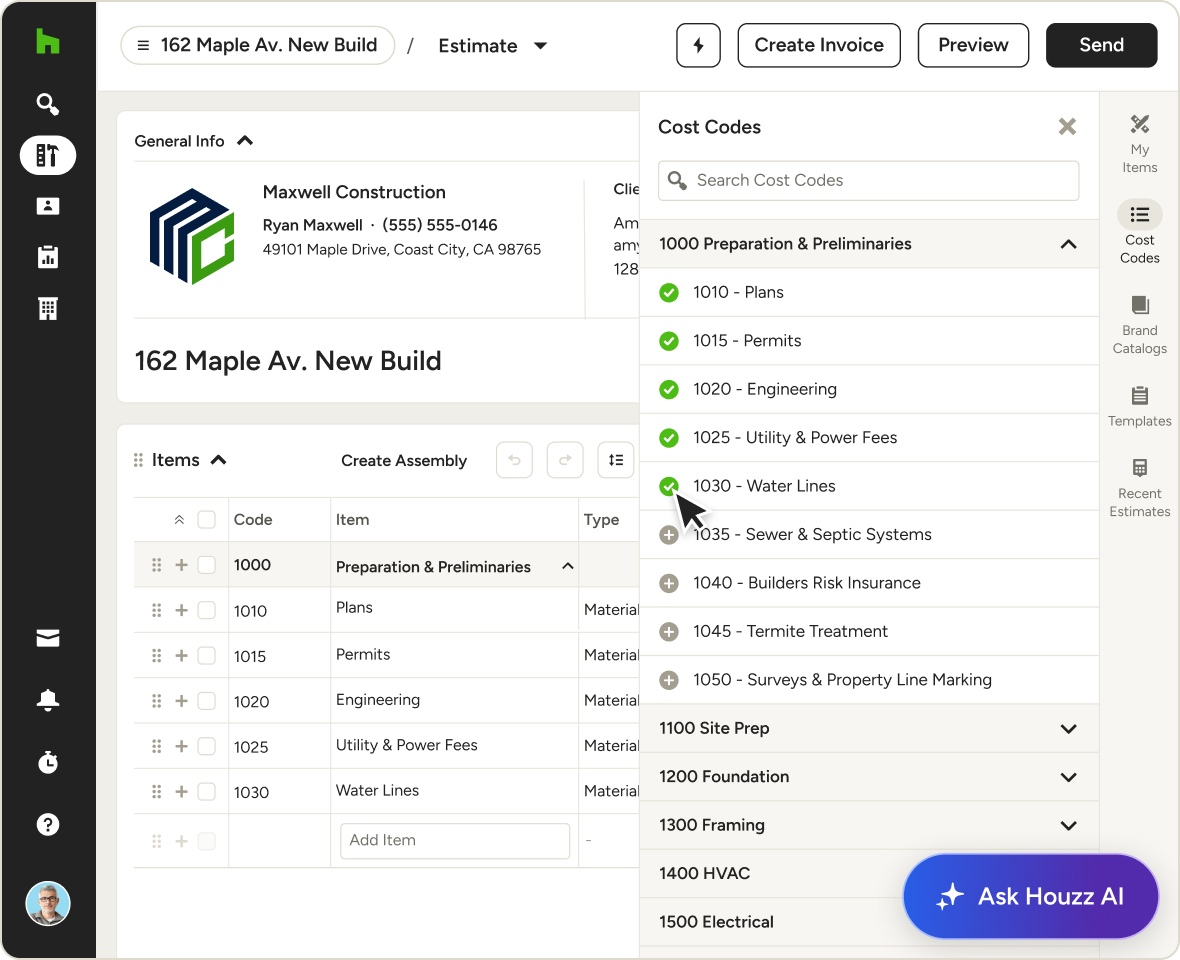This screenshot has height=960, width=1180.
Task: Open Ask Houzz AI assistant
Action: 1030,896
